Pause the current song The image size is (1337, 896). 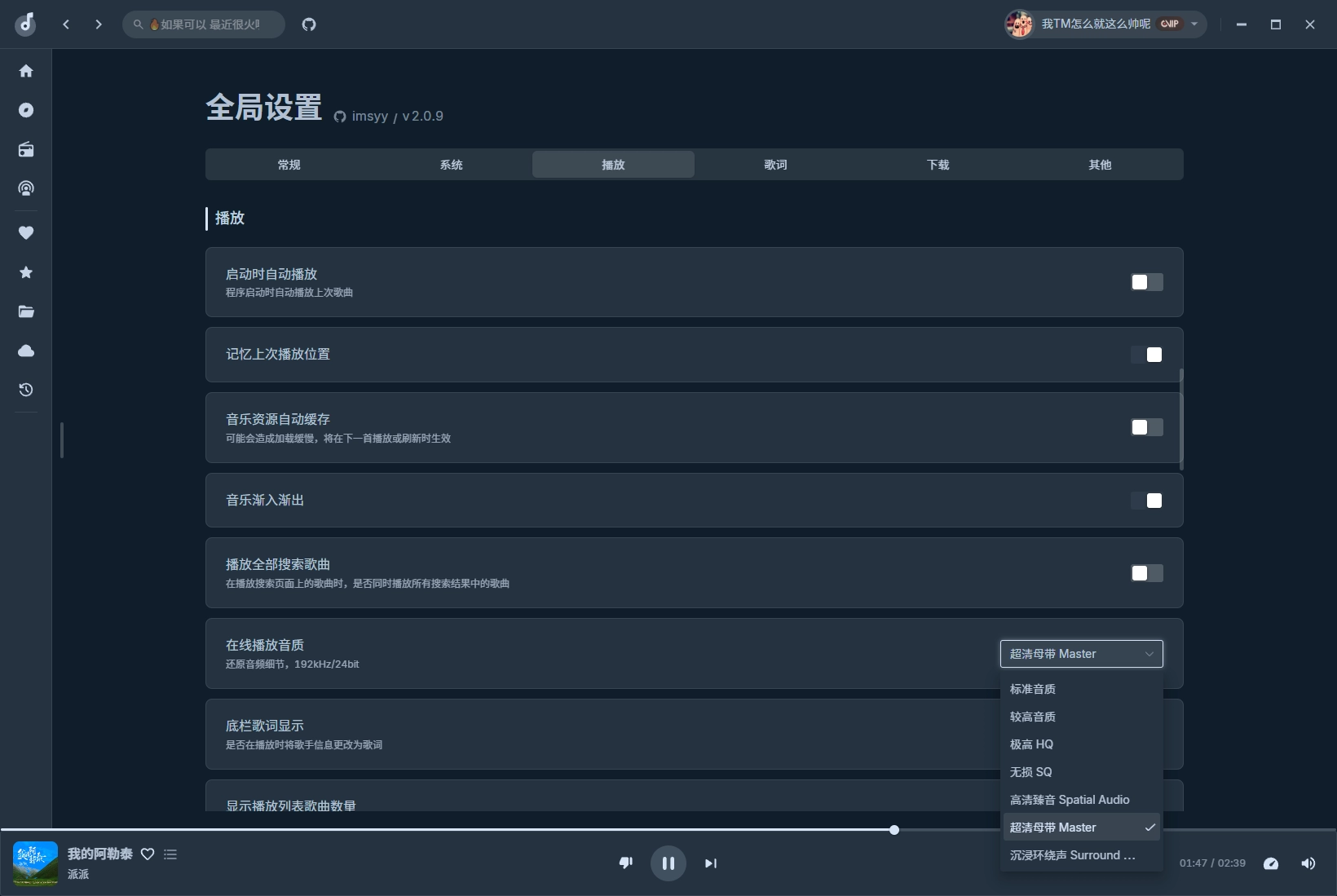[x=668, y=863]
